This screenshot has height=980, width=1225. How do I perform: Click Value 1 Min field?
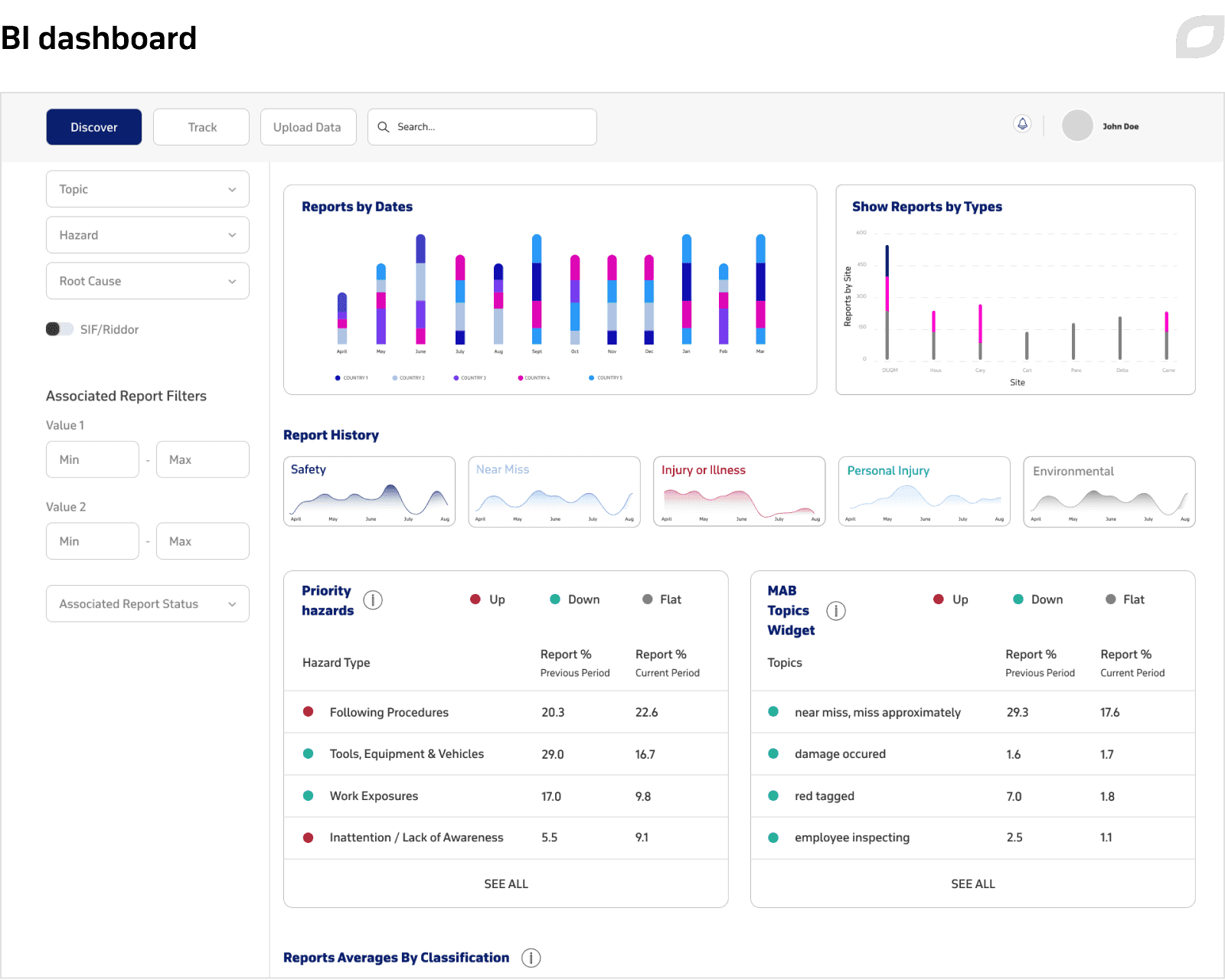click(x=93, y=459)
